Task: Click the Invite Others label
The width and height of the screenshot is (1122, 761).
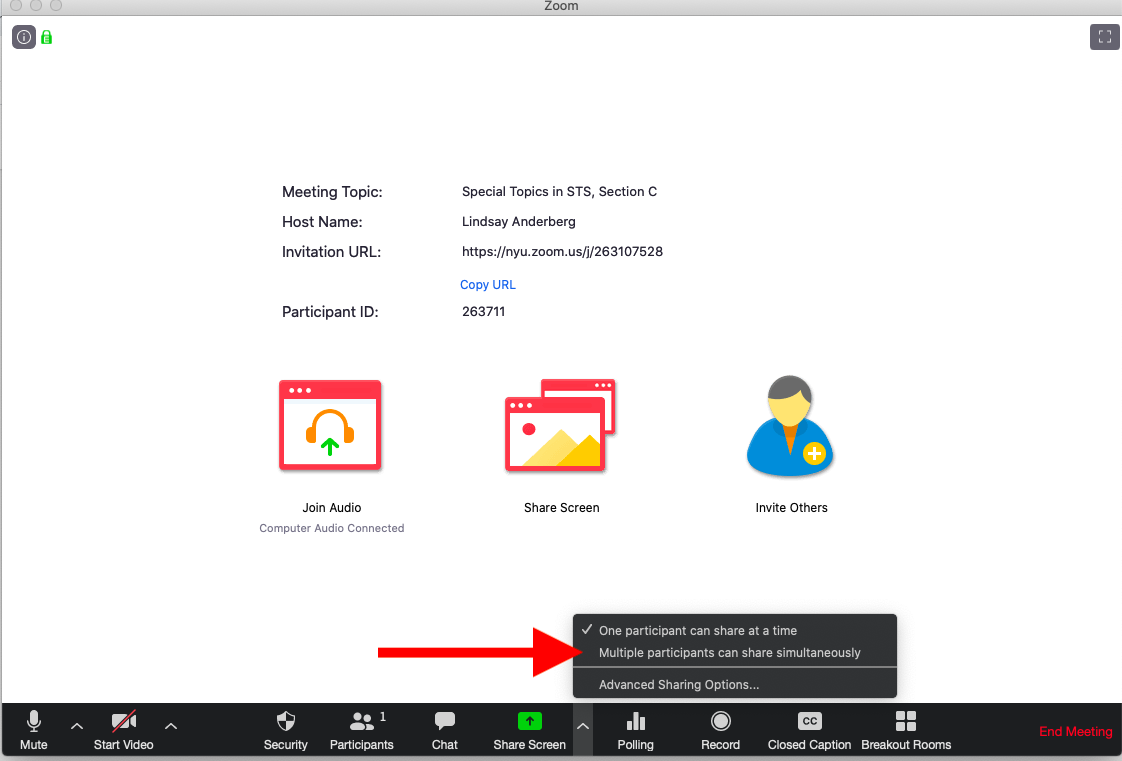Action: pyautogui.click(x=791, y=508)
